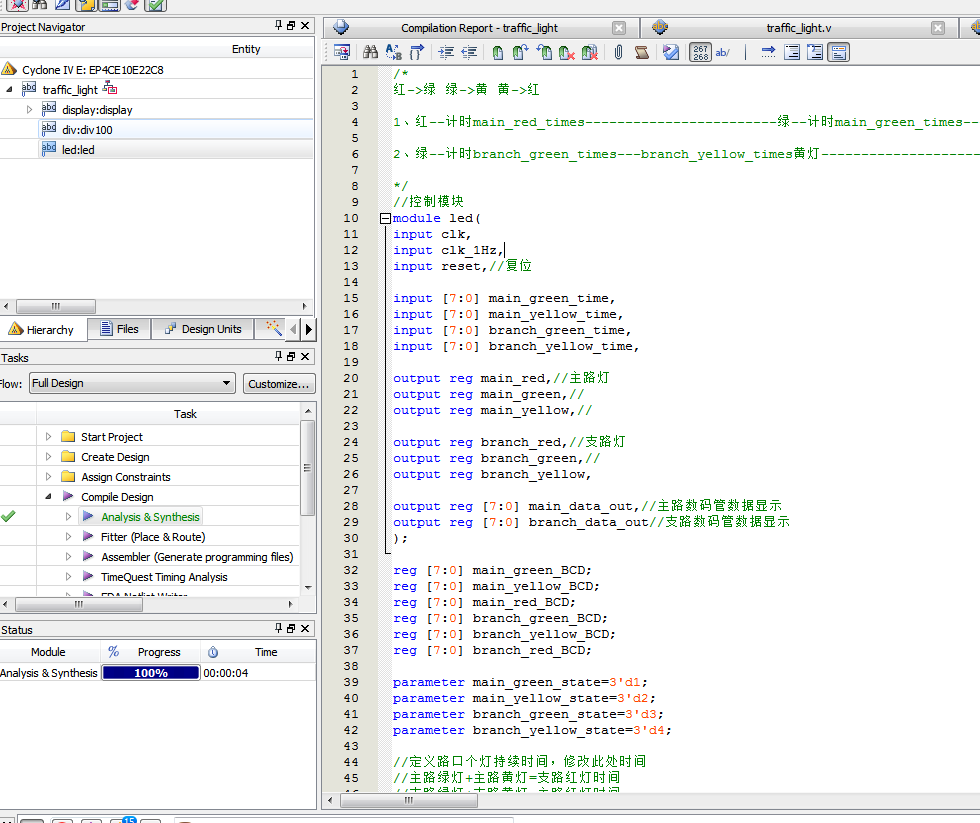Switch to the Files tab
Screen dimensions: 980x823
(x=119, y=329)
